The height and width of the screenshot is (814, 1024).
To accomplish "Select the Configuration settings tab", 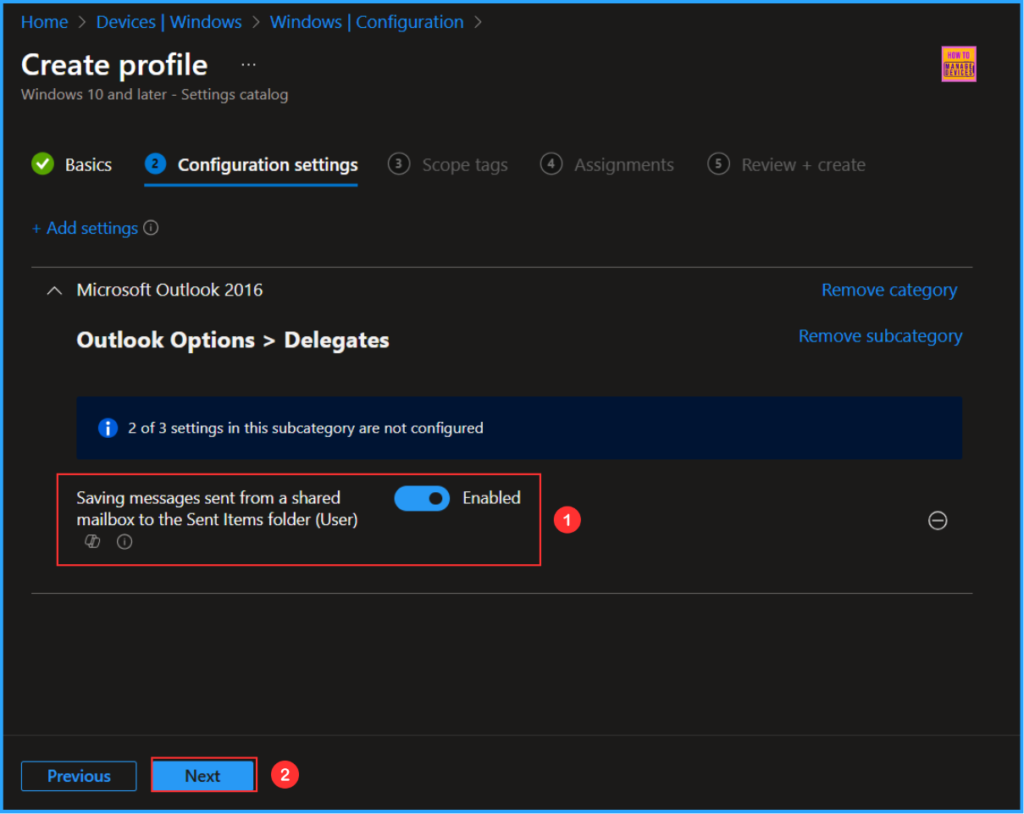I will coord(251,165).
